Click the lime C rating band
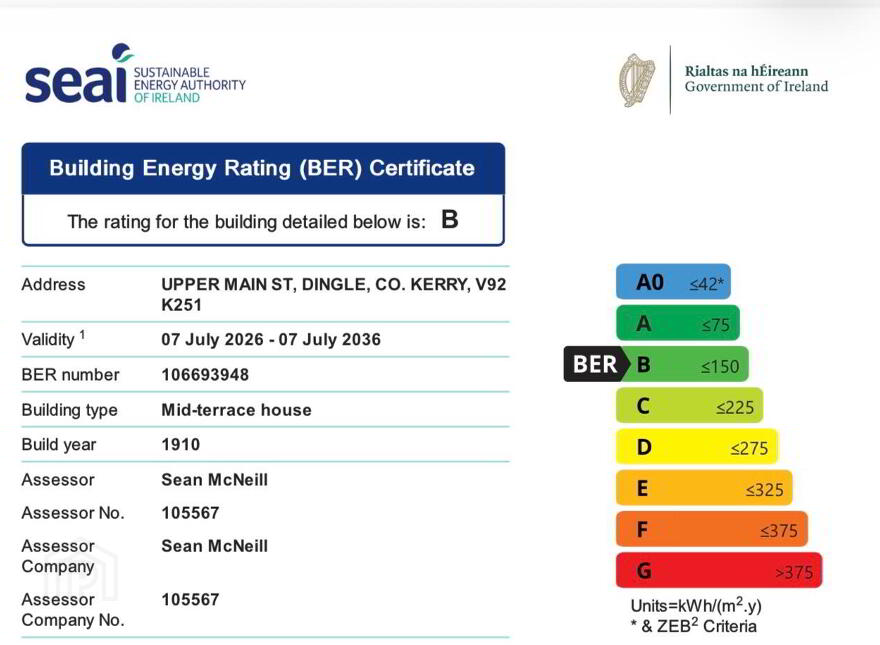The height and width of the screenshot is (645, 880). (690, 405)
